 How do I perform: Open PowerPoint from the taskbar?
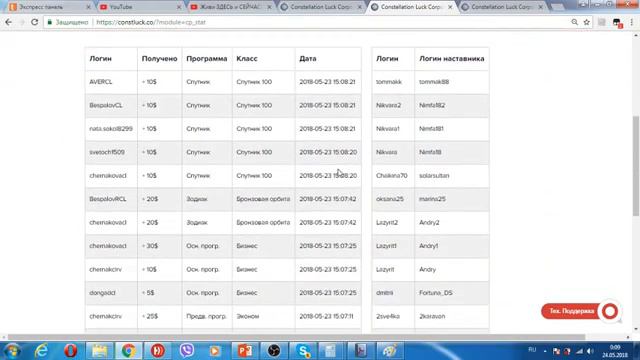click(x=244, y=351)
